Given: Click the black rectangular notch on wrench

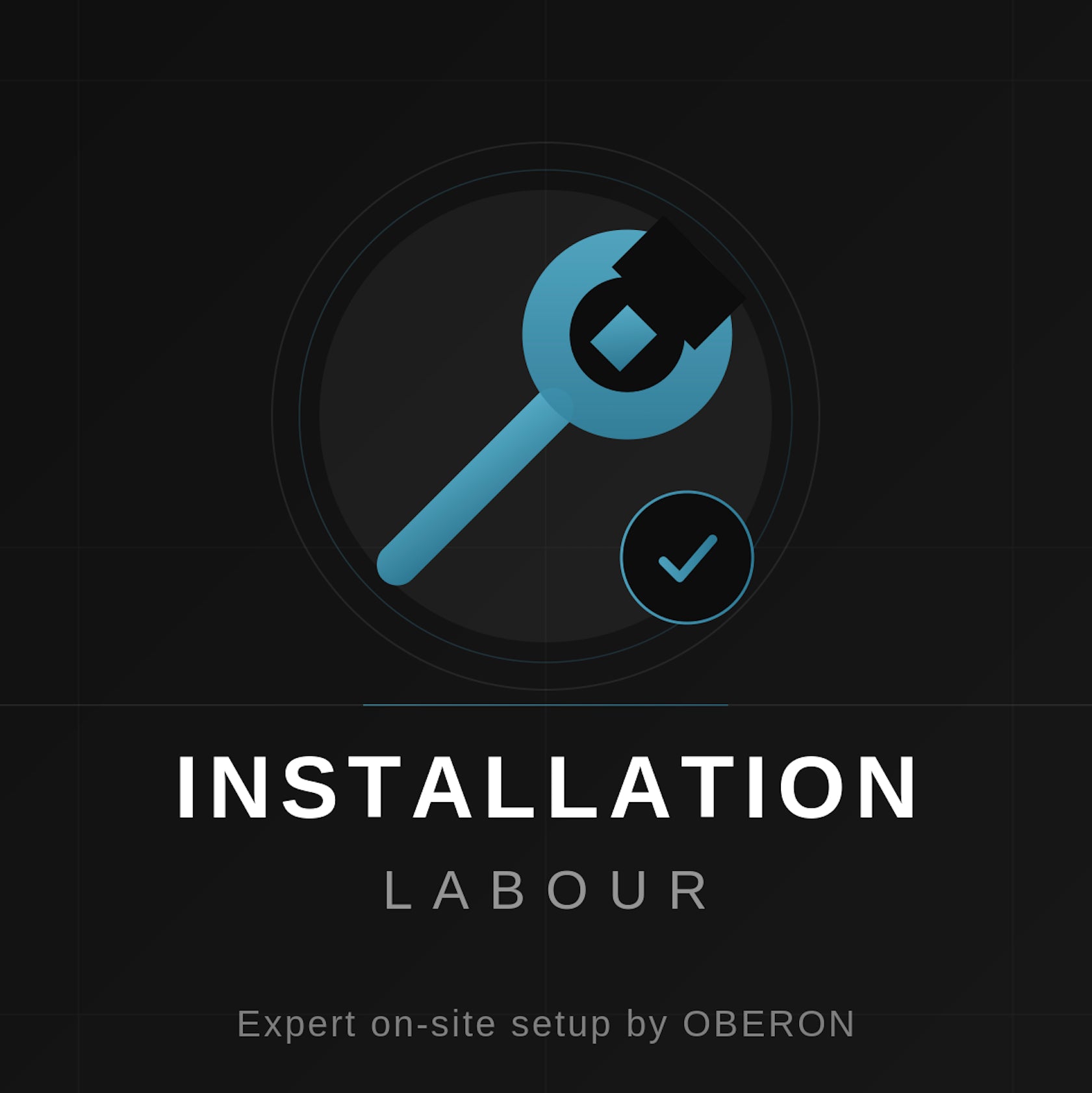Looking at the screenshot, I should [x=679, y=283].
